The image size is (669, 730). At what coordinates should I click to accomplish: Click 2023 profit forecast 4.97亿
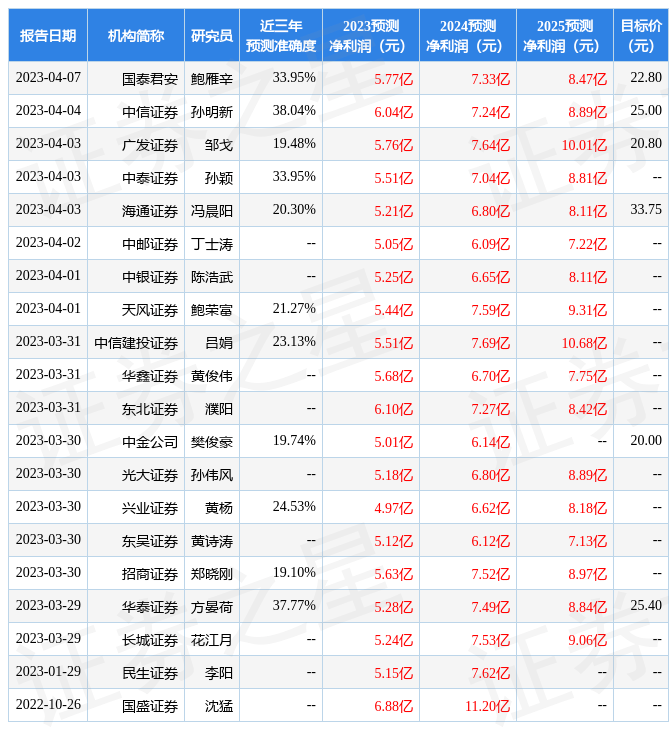pyautogui.click(x=393, y=508)
